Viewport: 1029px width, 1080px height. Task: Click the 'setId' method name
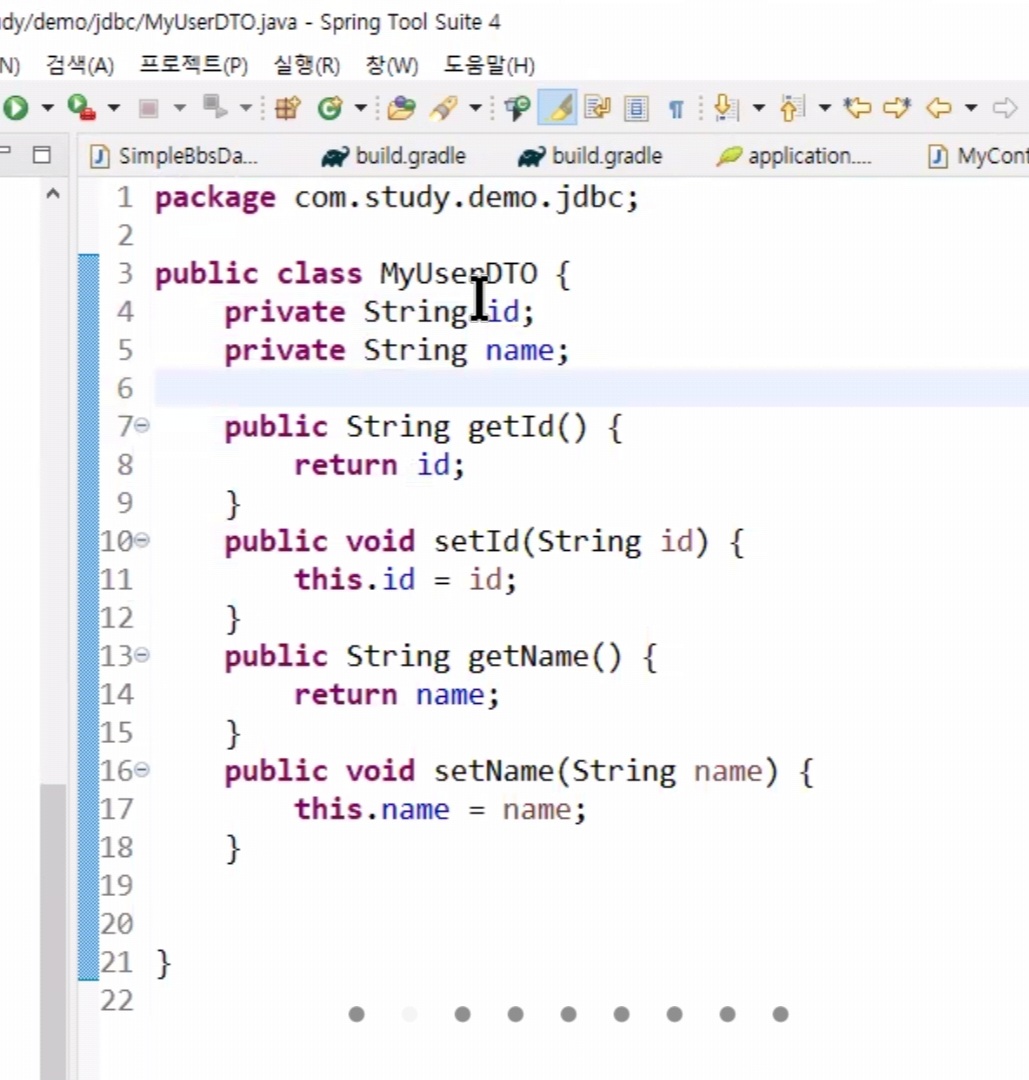[x=477, y=541]
